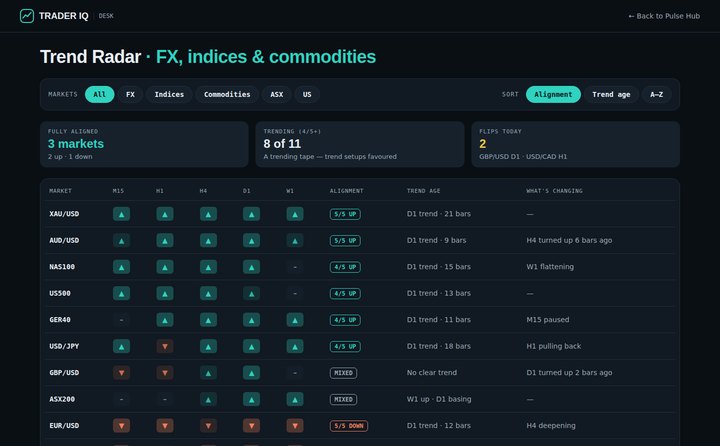Click XAU/USD H4 up arrow
This screenshot has height=446, width=720.
(208, 214)
